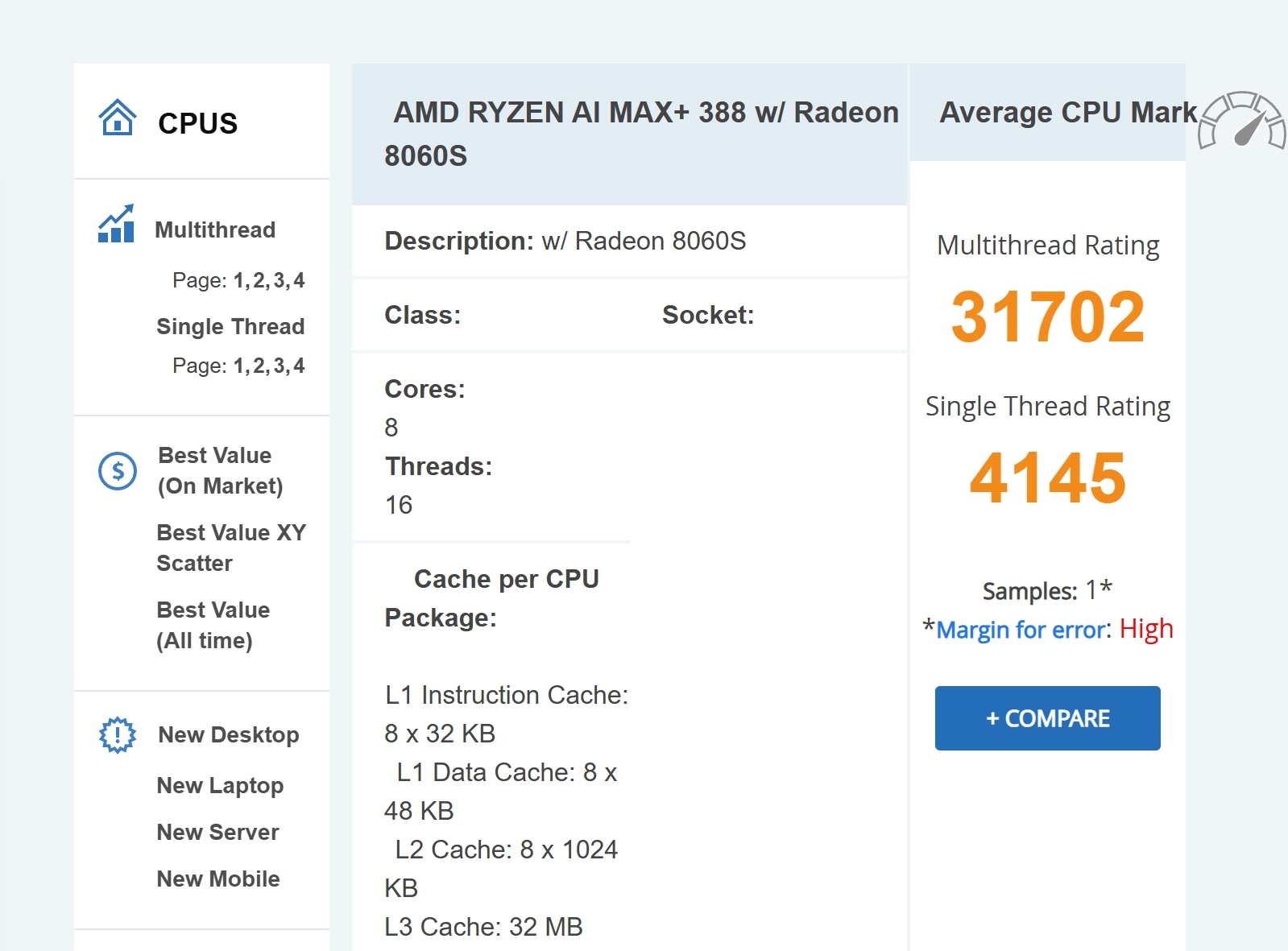Image resolution: width=1288 pixels, height=951 pixels.
Task: Click the New Desktop badge icon
Action: 118,734
